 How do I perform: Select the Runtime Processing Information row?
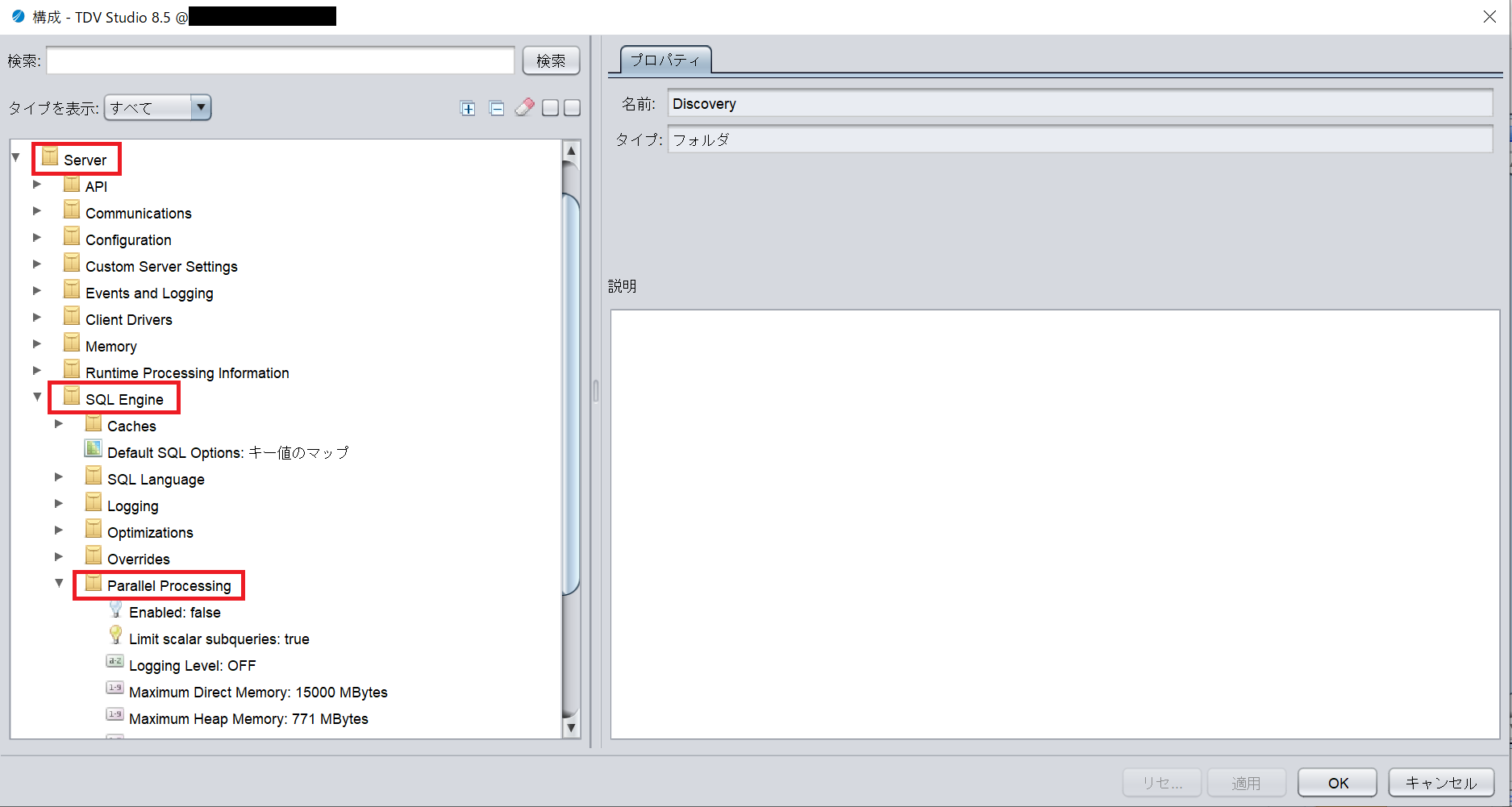click(x=187, y=372)
